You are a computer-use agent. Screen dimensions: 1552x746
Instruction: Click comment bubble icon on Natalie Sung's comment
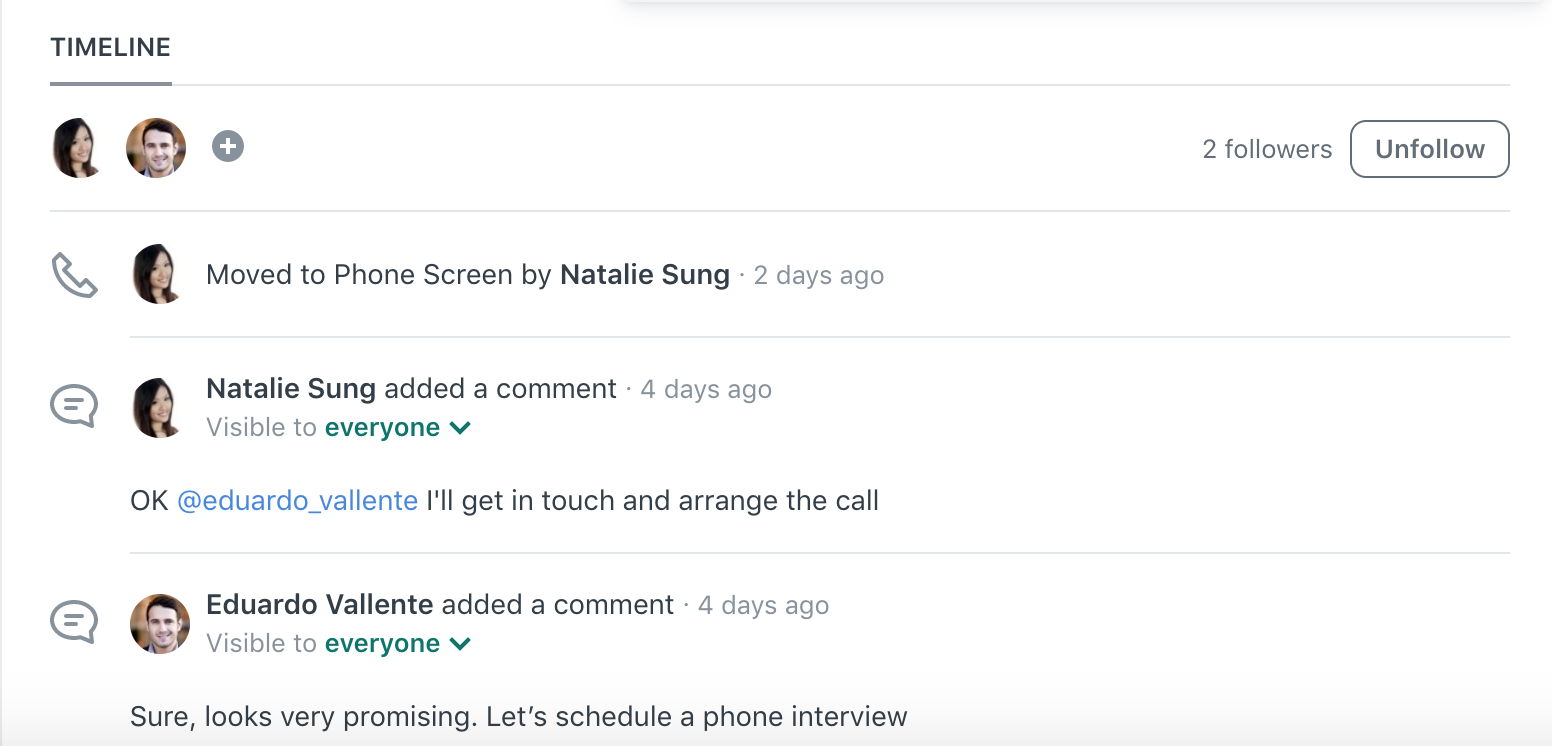(x=75, y=407)
